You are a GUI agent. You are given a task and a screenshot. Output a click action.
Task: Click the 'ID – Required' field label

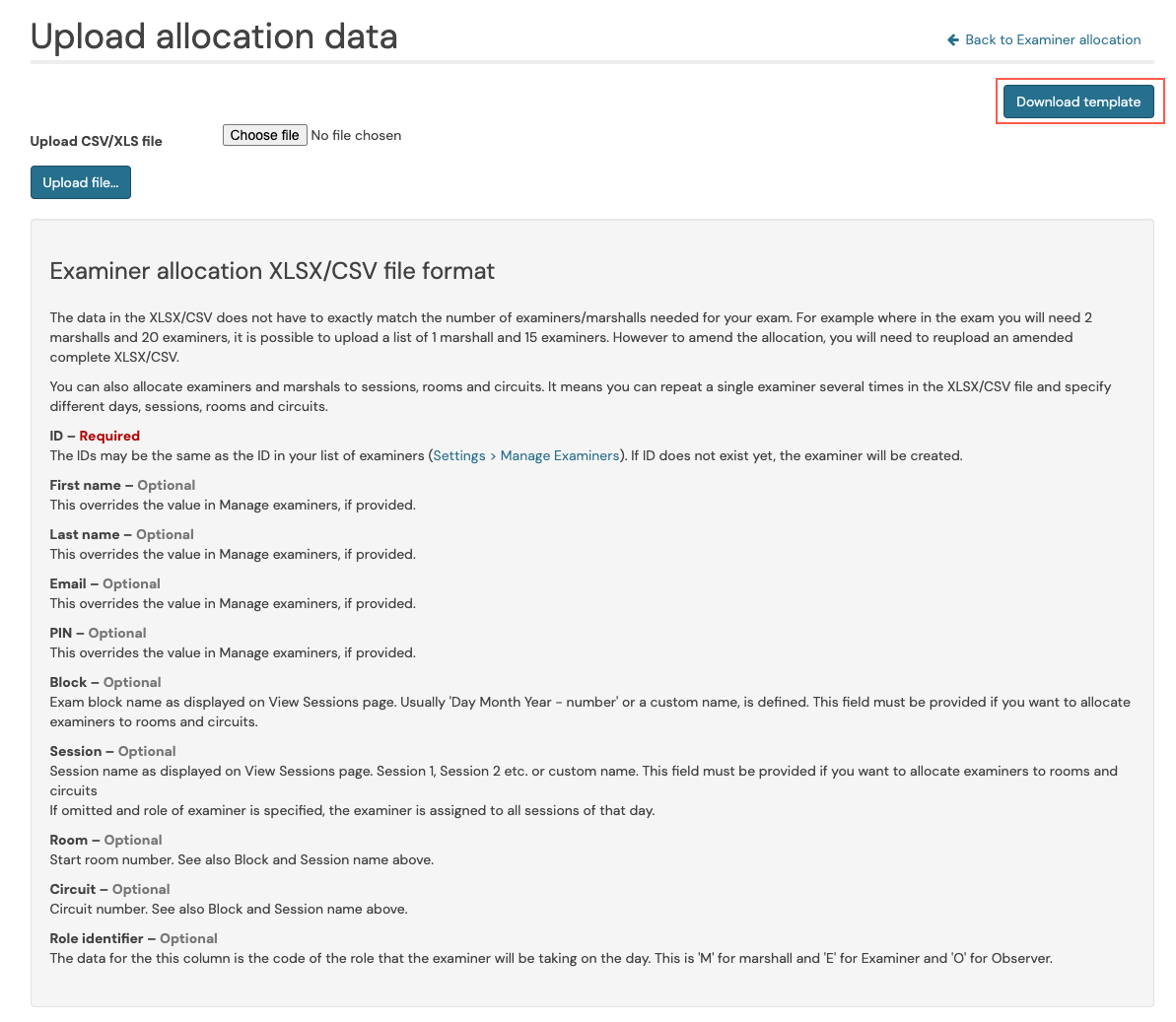(x=95, y=436)
